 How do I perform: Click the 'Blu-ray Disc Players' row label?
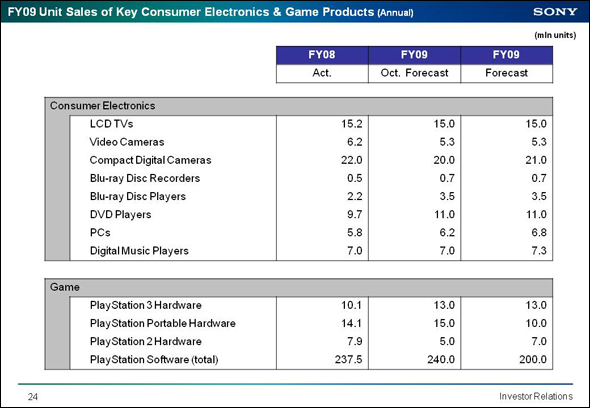pyautogui.click(x=138, y=196)
